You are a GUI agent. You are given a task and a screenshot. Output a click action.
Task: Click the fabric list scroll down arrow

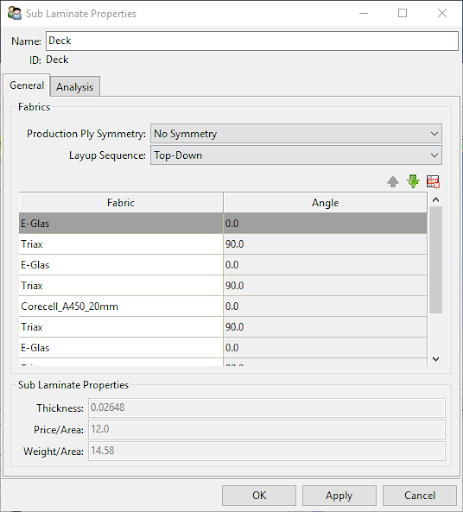tap(436, 359)
